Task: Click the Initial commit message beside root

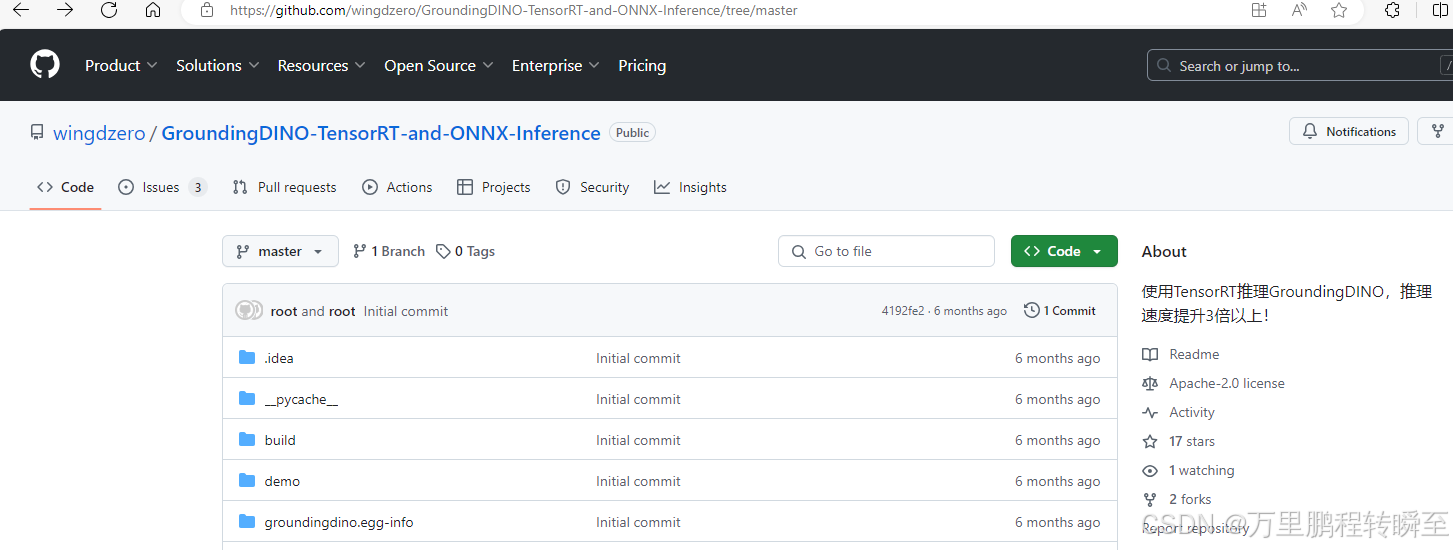Action: tap(406, 311)
